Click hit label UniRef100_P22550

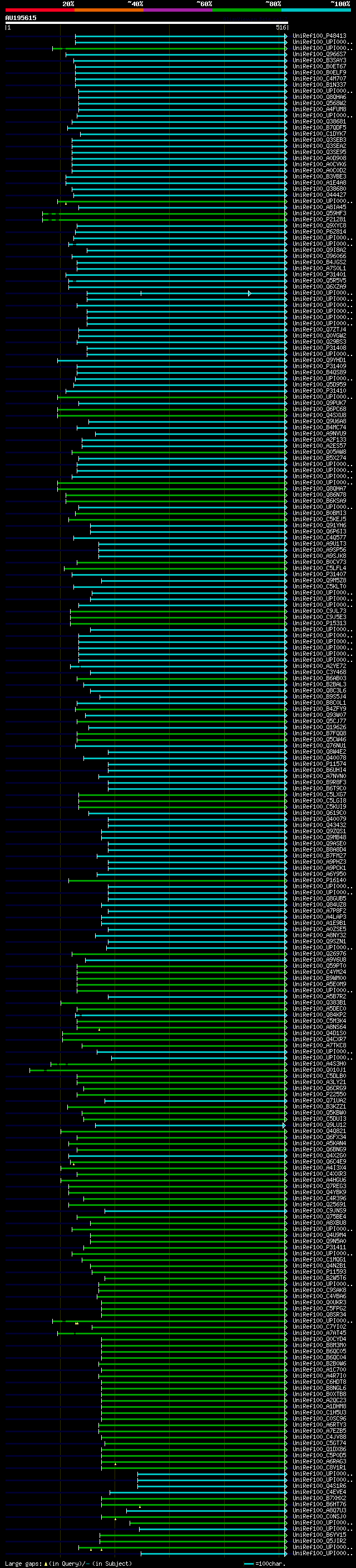(x=319, y=1095)
